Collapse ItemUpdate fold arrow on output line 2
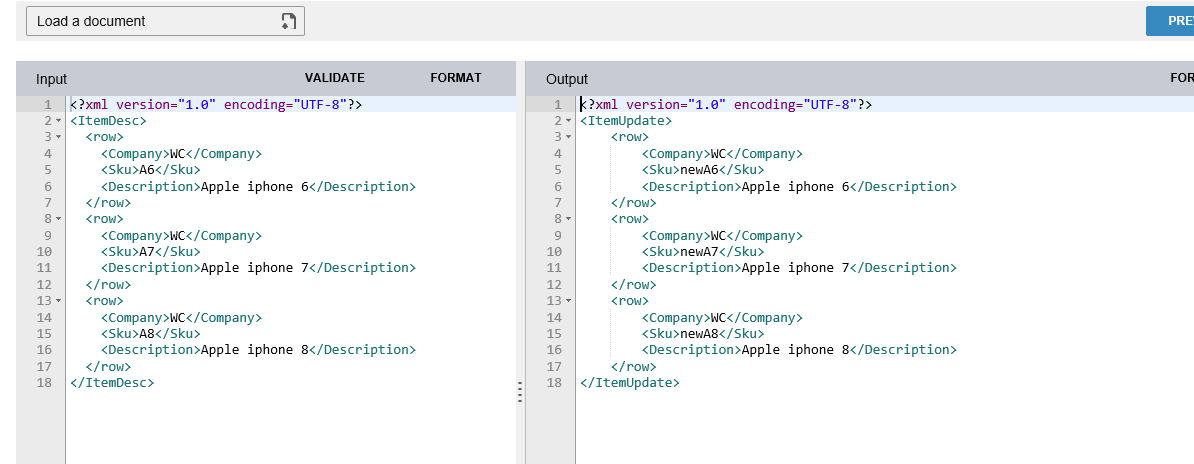The image size is (1194, 464). [x=568, y=121]
